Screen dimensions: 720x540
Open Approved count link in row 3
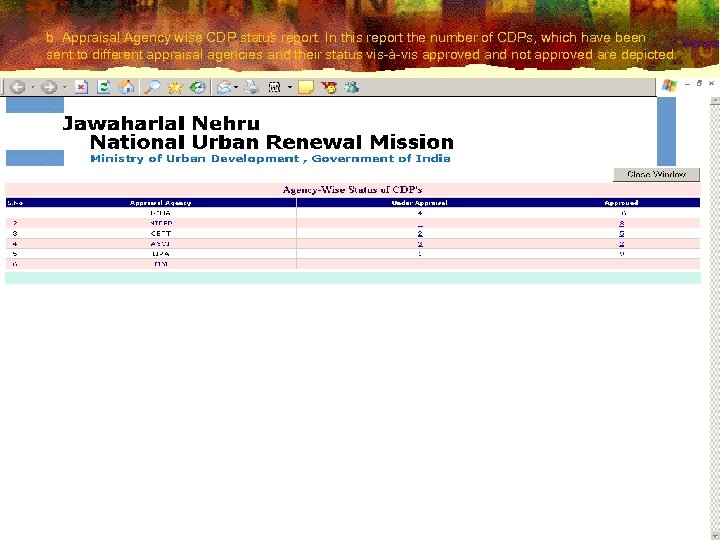pyautogui.click(x=622, y=234)
